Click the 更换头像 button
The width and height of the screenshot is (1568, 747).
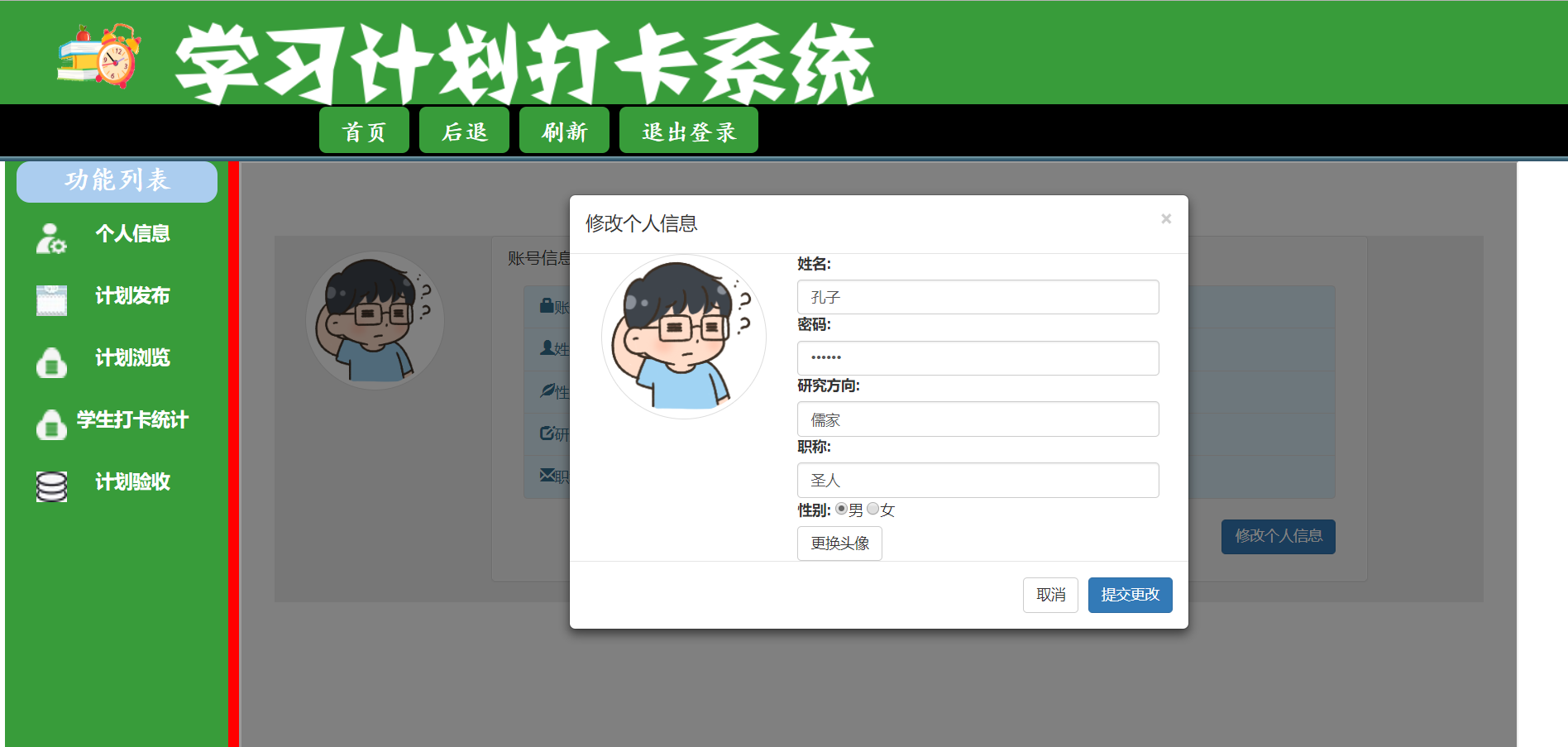(839, 543)
